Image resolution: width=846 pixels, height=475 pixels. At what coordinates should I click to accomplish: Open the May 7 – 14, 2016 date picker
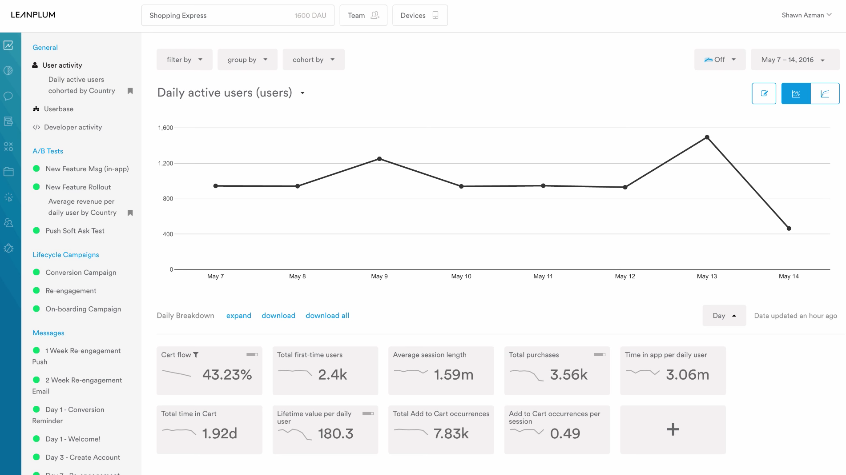795,59
